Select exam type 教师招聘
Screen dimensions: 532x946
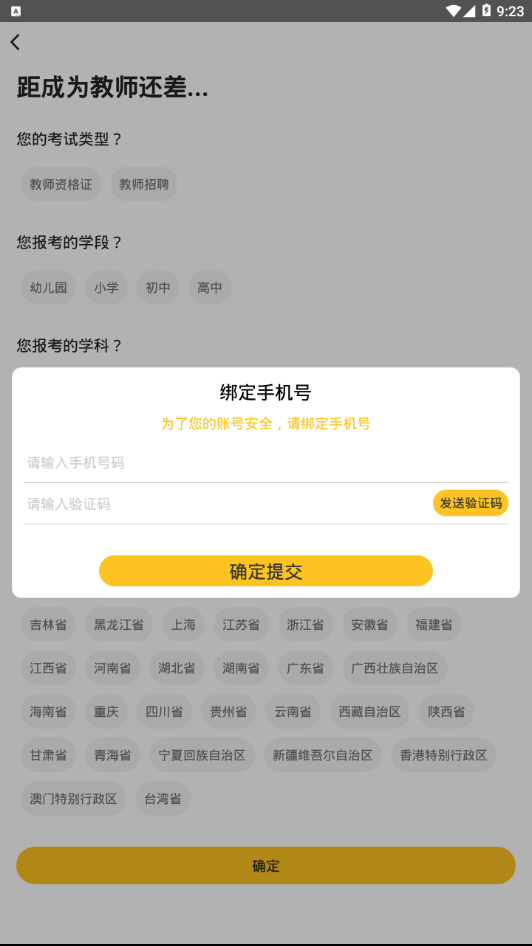point(144,184)
